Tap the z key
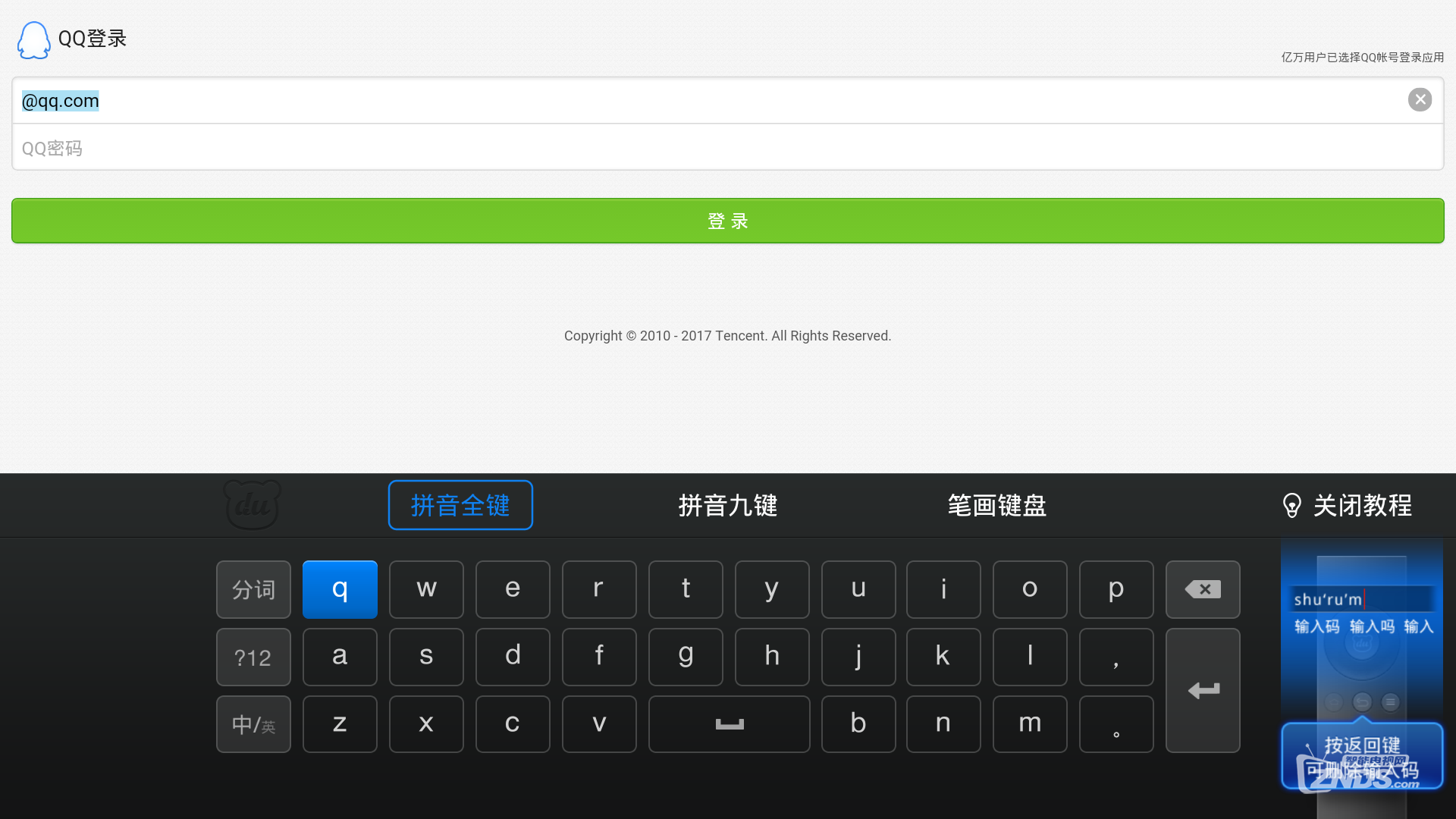Viewport: 1456px width, 819px height. point(340,724)
